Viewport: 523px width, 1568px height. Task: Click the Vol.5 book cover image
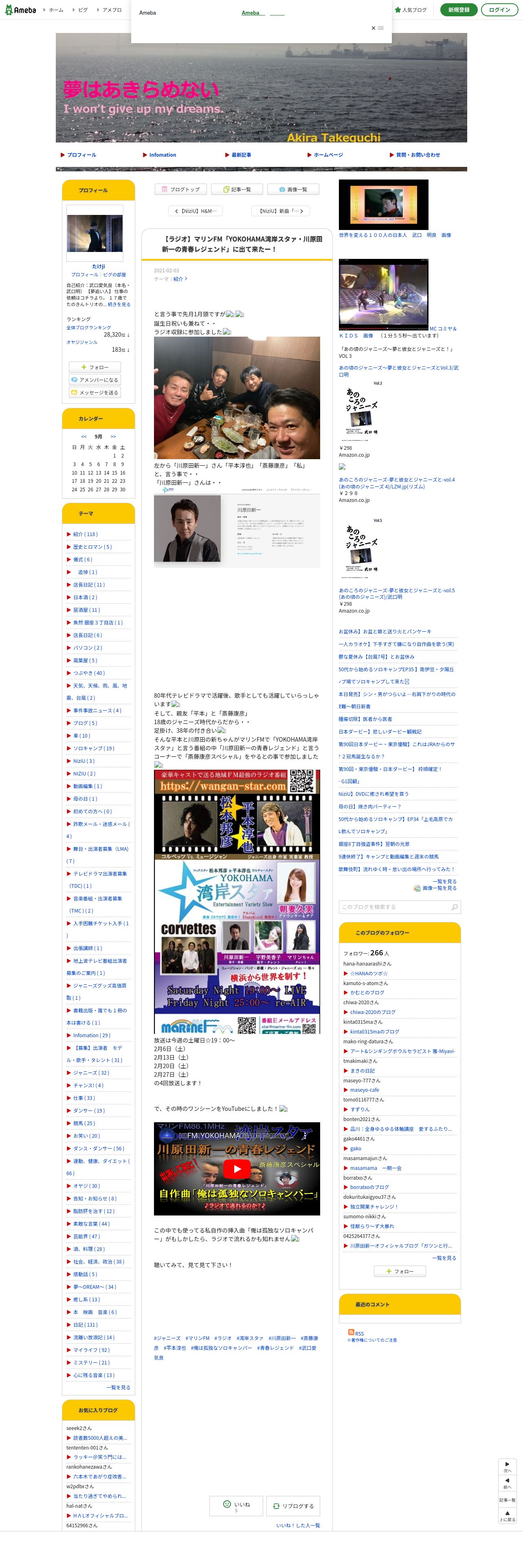tap(362, 548)
